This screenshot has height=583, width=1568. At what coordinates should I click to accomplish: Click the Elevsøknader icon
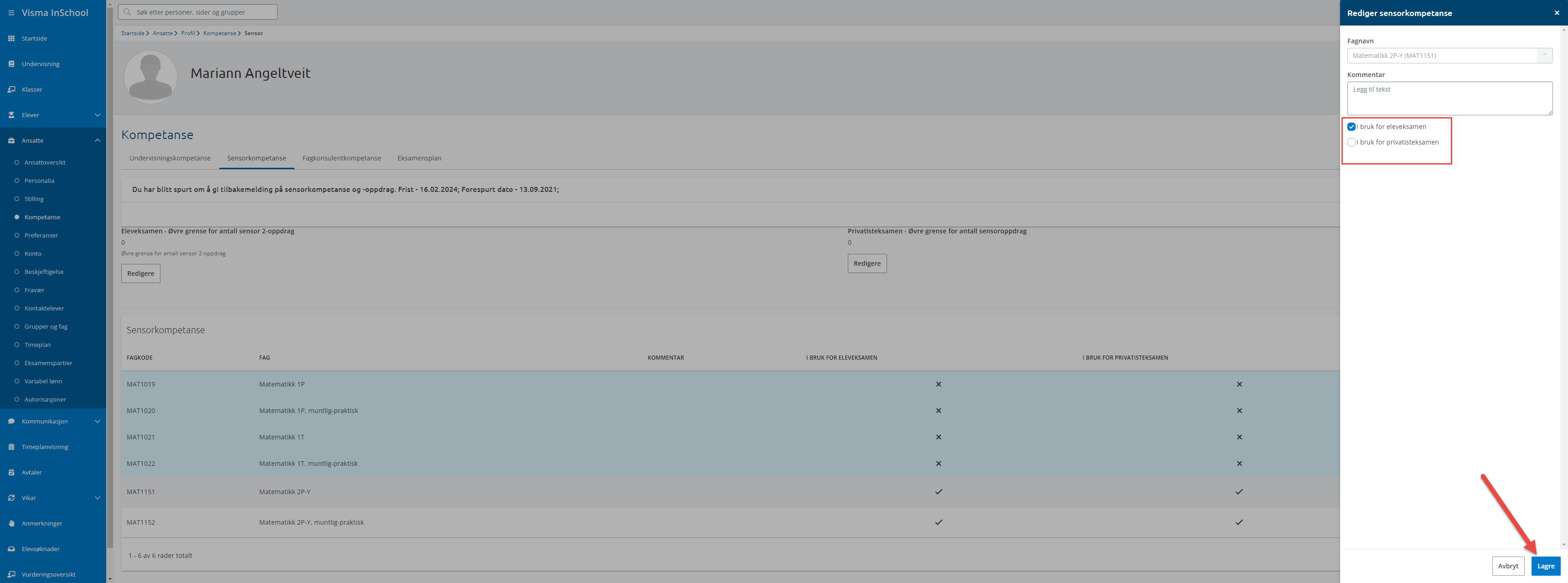pos(11,549)
